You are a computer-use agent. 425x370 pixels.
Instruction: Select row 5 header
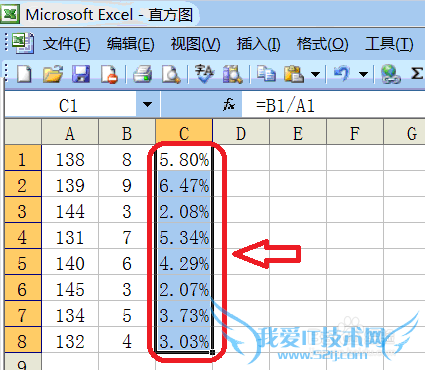[23, 262]
